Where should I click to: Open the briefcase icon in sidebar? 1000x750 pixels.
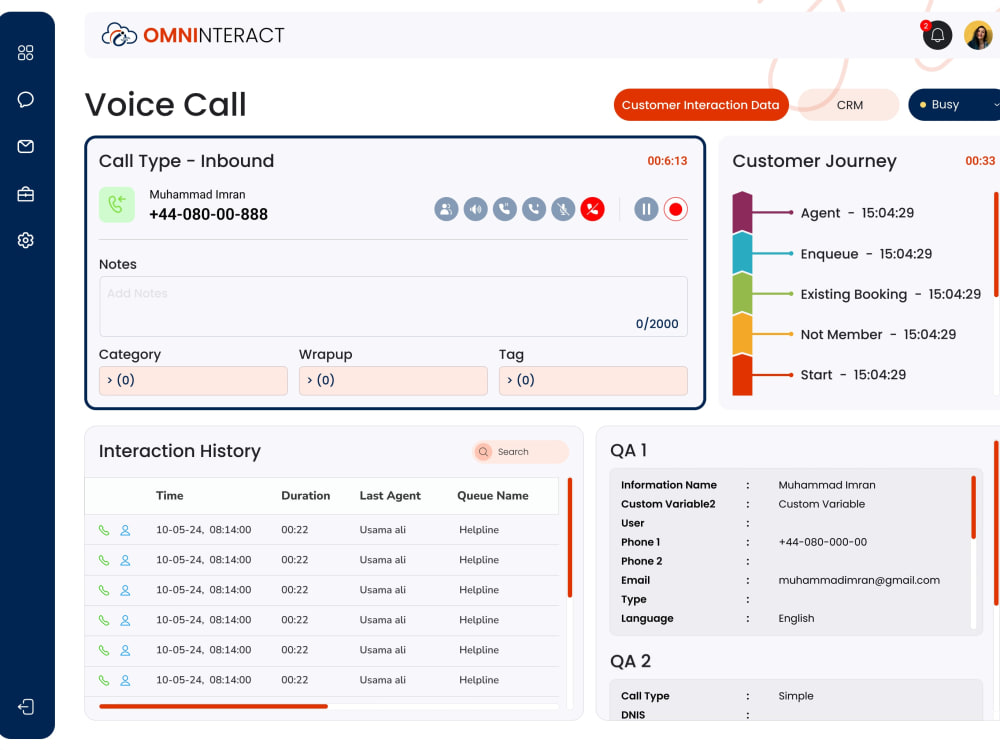click(x=26, y=194)
